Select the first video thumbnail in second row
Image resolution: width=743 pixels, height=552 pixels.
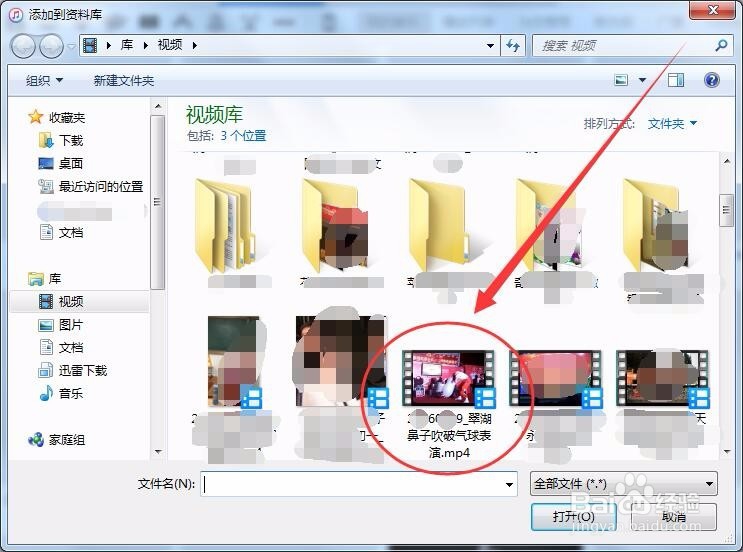(233, 362)
